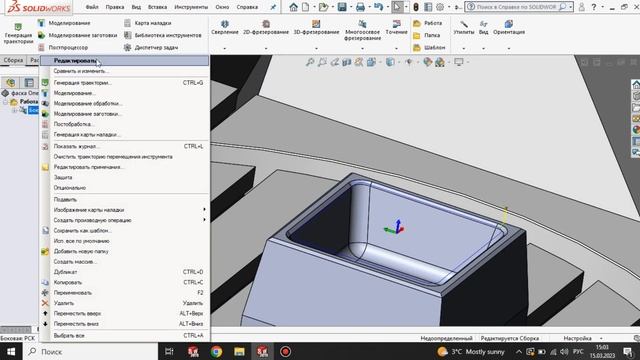This screenshot has width=640, height=360.
Task: Expand the Многоосевое фрезерование dropdown arrow
Action: click(362, 49)
